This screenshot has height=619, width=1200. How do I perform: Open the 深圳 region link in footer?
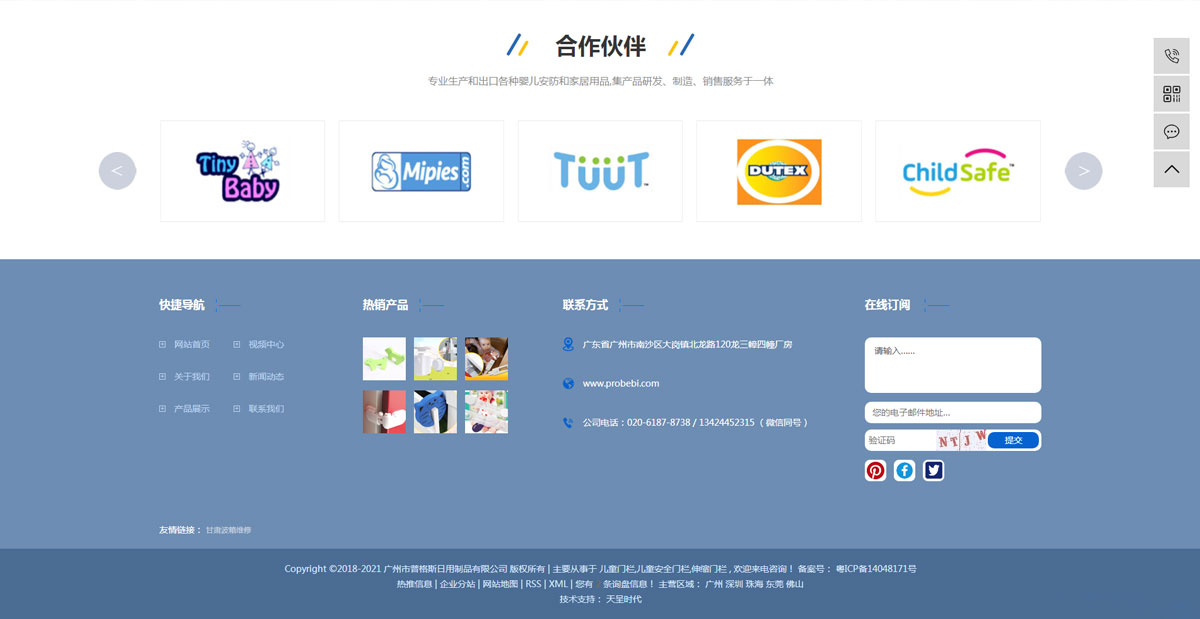[x=734, y=584]
